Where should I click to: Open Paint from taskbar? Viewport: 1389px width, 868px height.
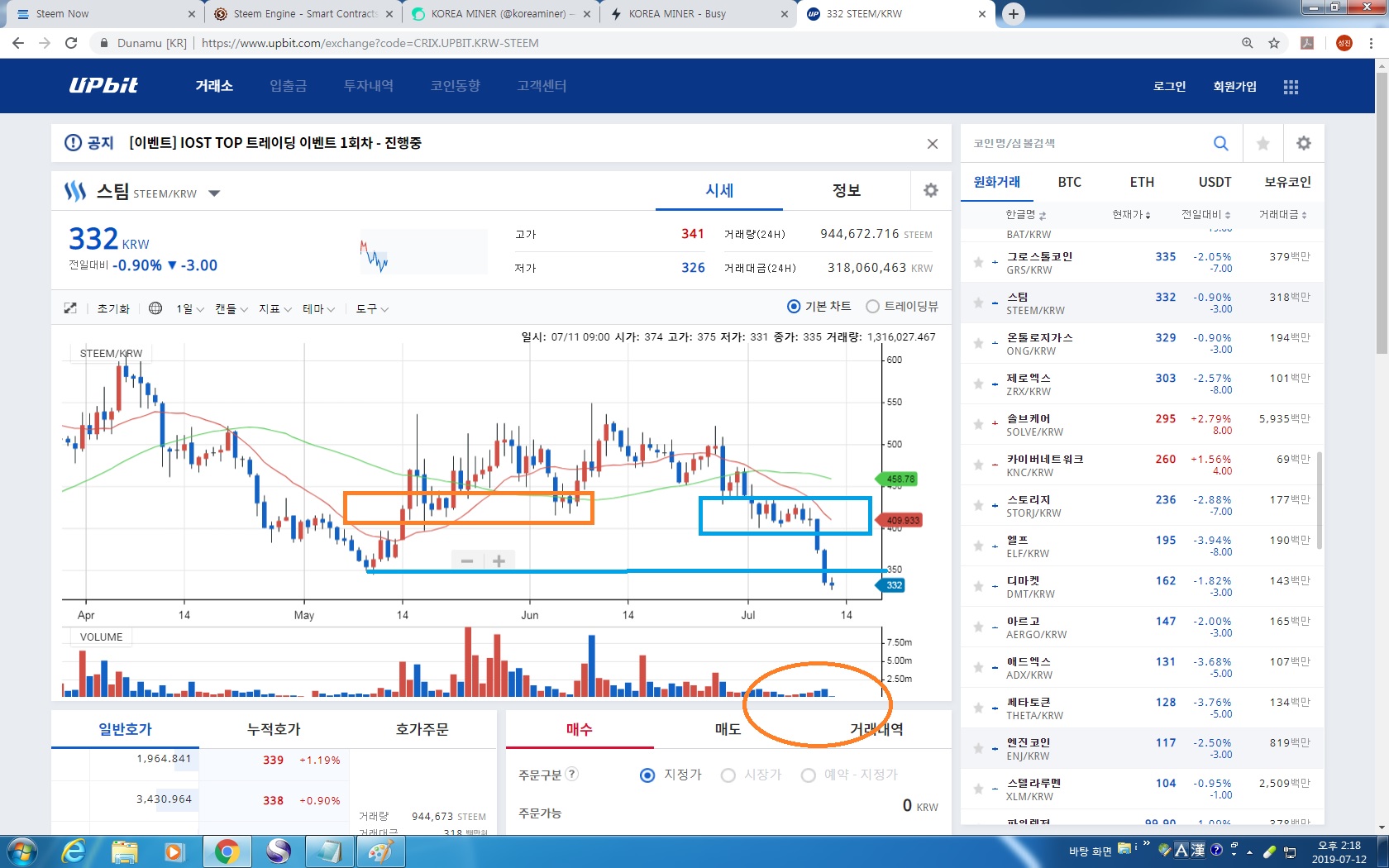click(x=379, y=851)
